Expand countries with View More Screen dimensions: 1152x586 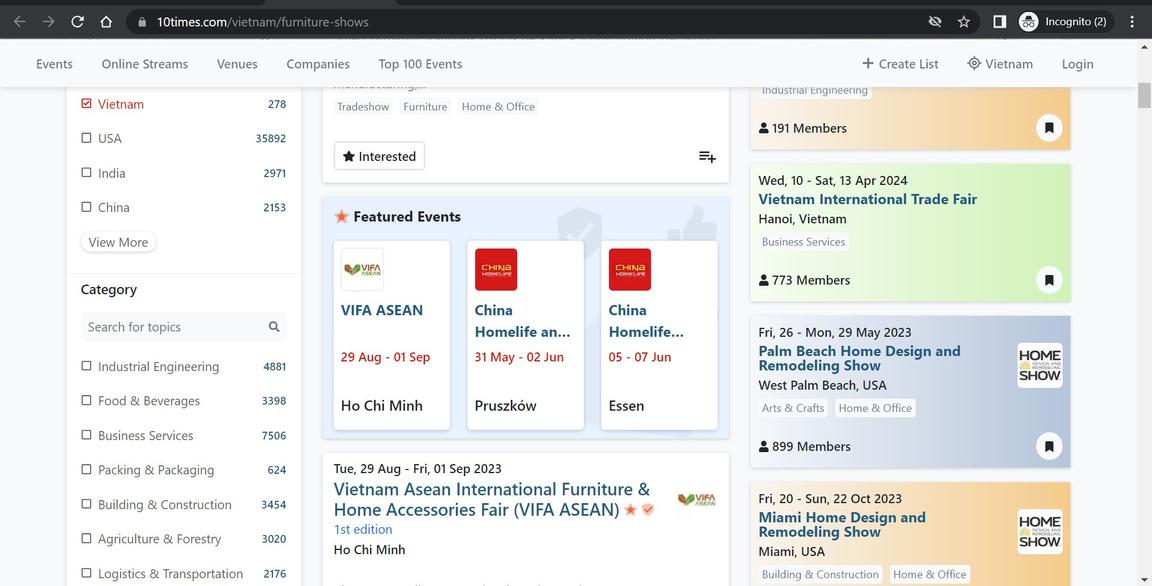[118, 242]
